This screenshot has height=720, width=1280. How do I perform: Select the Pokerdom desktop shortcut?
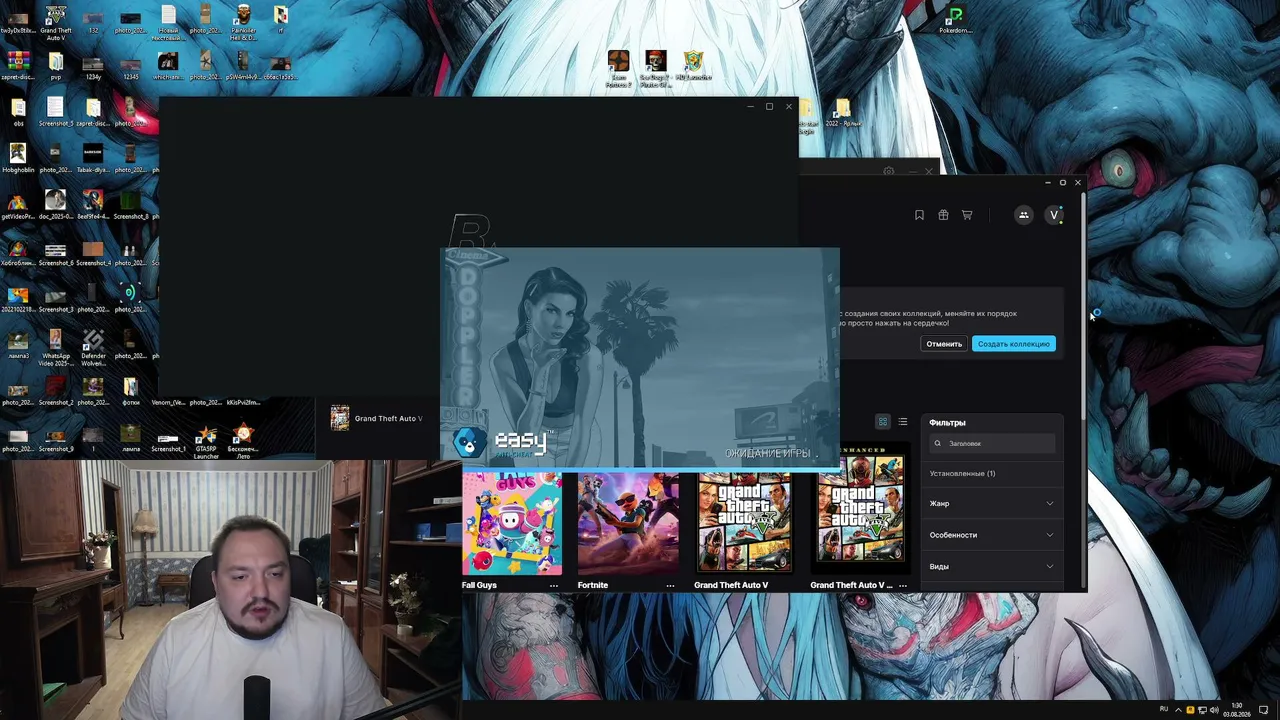pyautogui.click(x=955, y=20)
